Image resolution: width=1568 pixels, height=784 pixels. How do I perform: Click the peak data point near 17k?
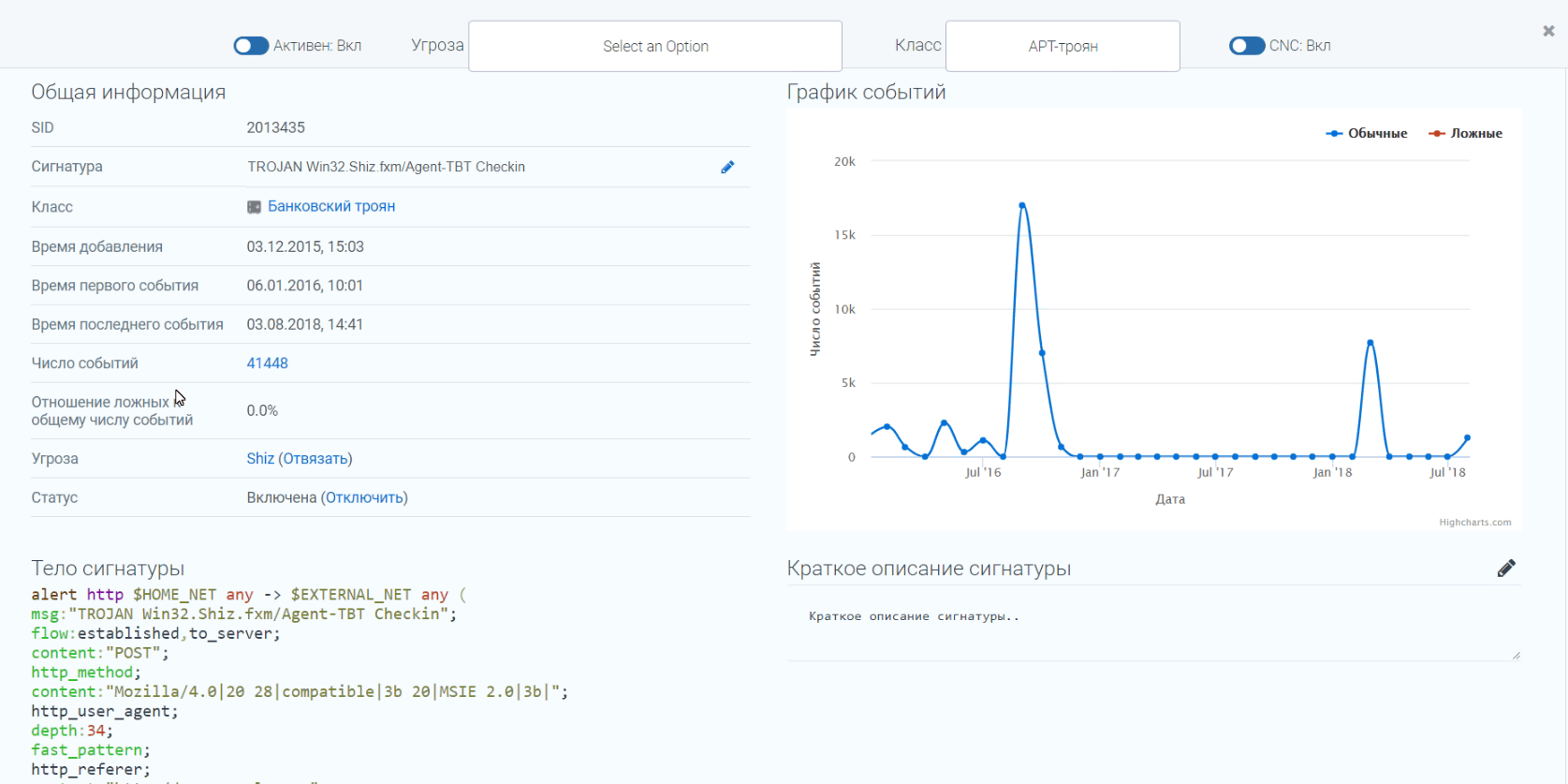click(1022, 205)
